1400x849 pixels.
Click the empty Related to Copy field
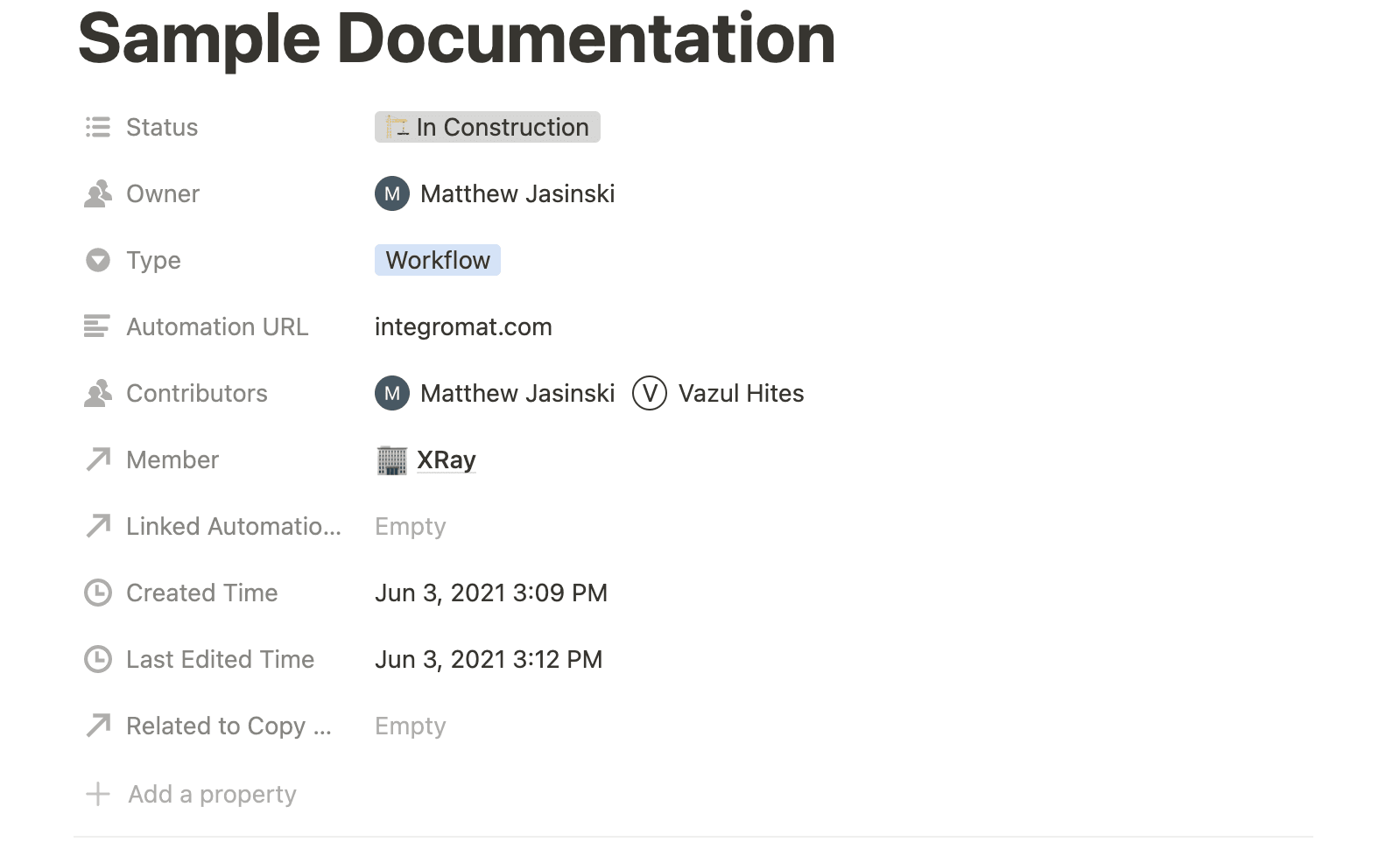(x=410, y=726)
